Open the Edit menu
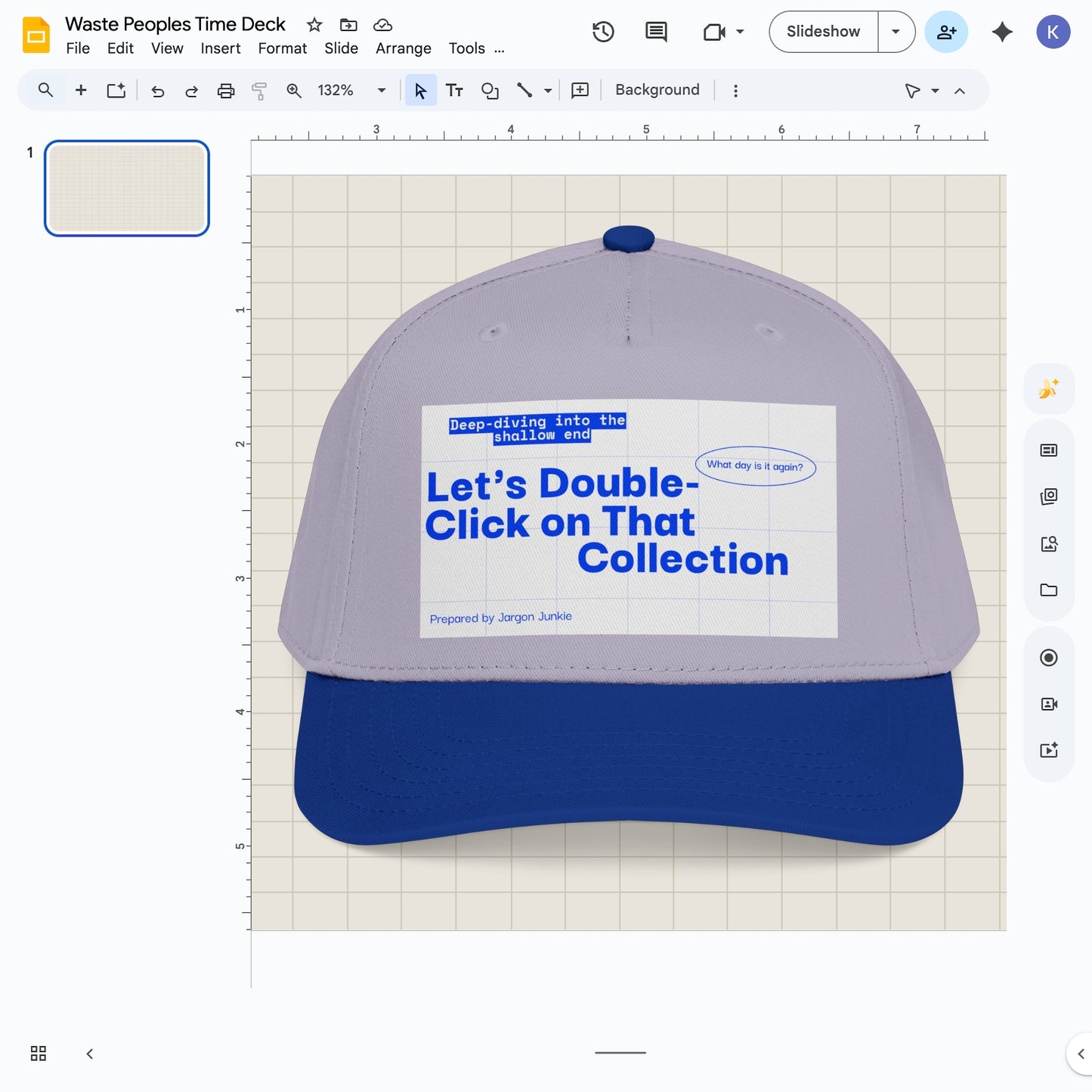The height and width of the screenshot is (1092, 1092). pyautogui.click(x=120, y=48)
